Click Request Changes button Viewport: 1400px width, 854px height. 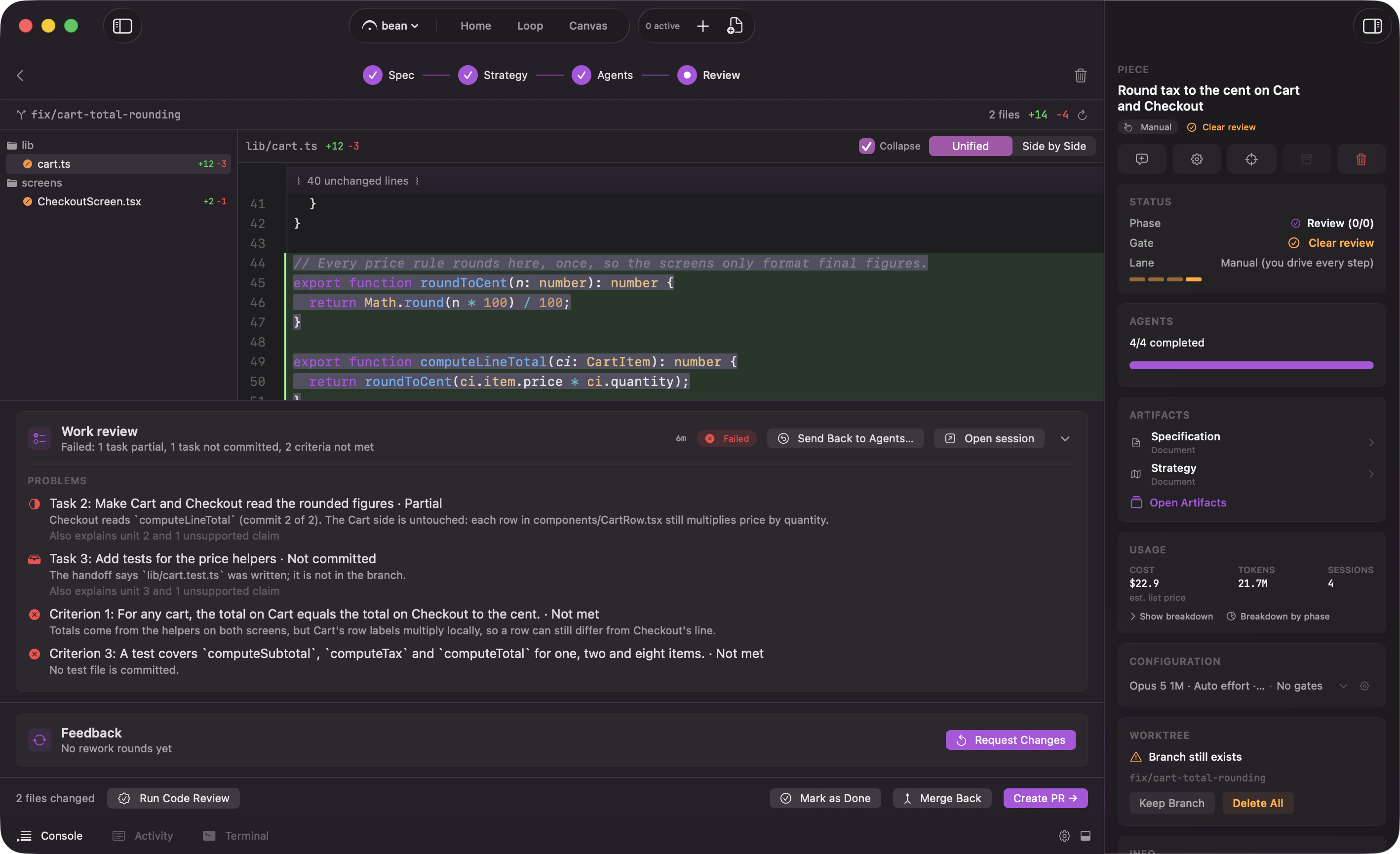[x=1010, y=740]
